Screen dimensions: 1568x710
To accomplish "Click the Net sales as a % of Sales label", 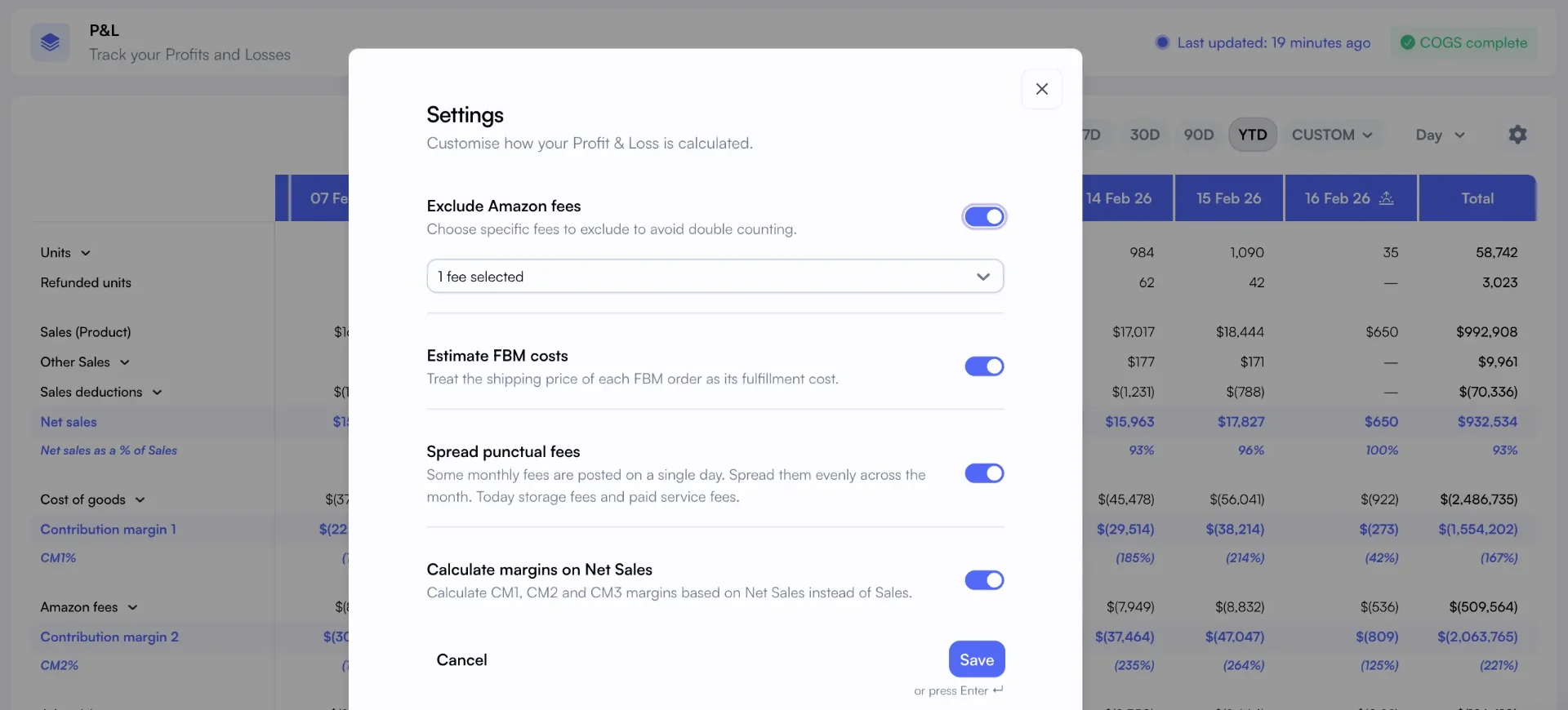I will [109, 450].
